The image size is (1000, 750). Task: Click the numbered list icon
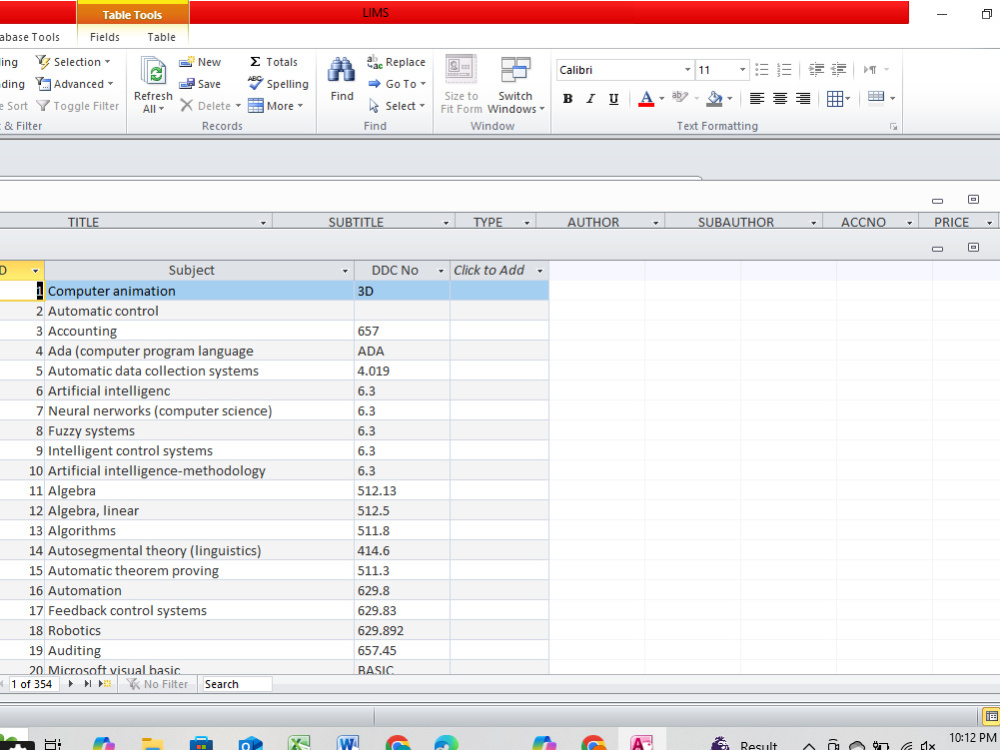[784, 70]
